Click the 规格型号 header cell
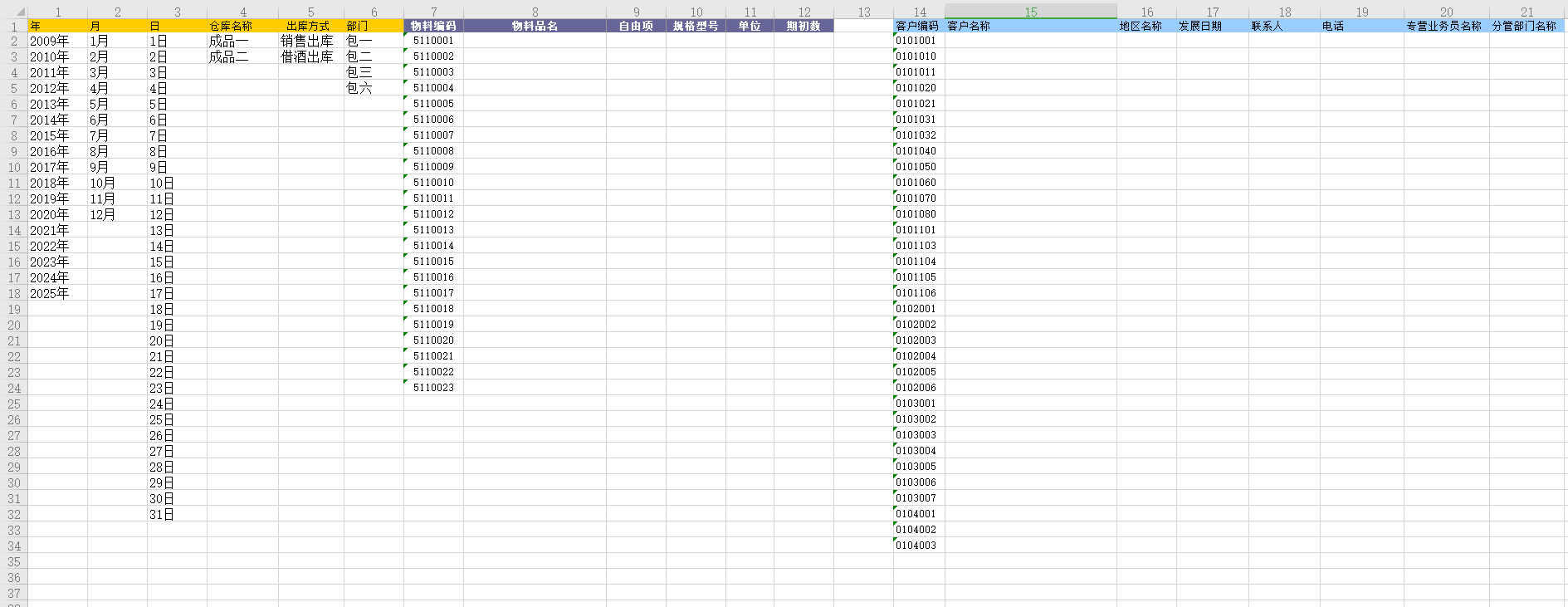 pos(696,26)
